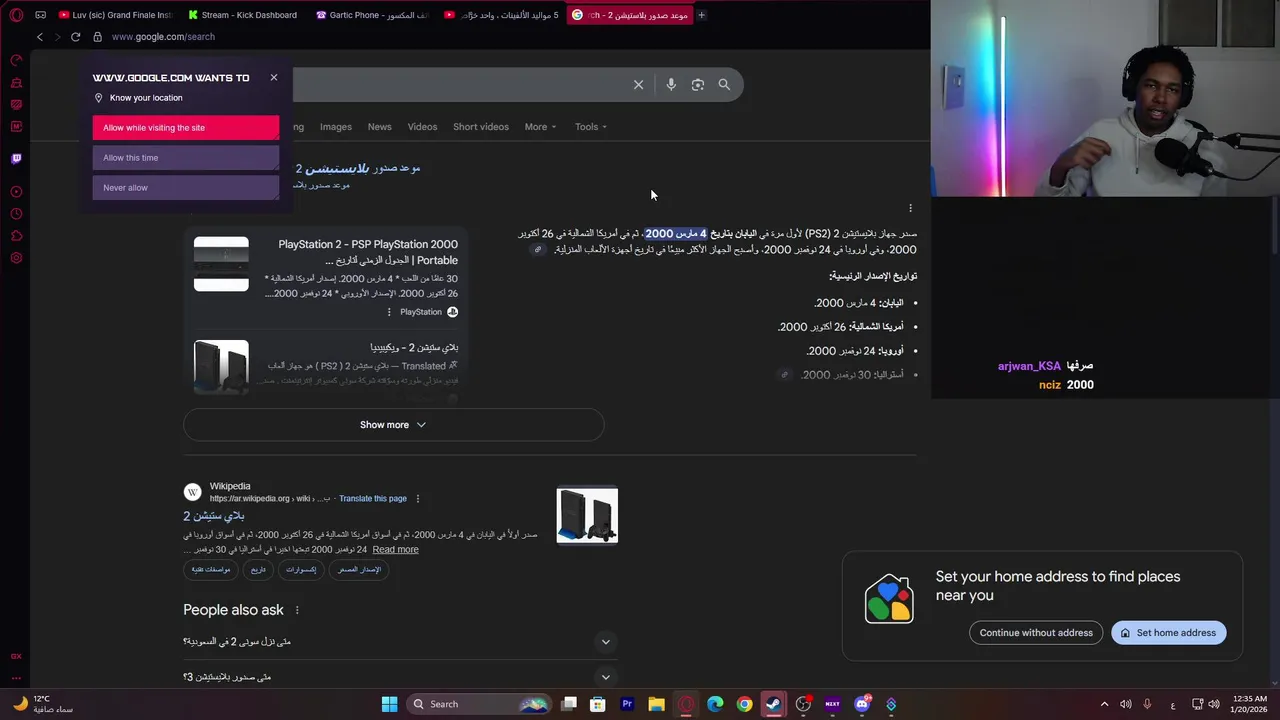The height and width of the screenshot is (720, 1280).
Task: Go back to the previous page
Action: [40, 37]
